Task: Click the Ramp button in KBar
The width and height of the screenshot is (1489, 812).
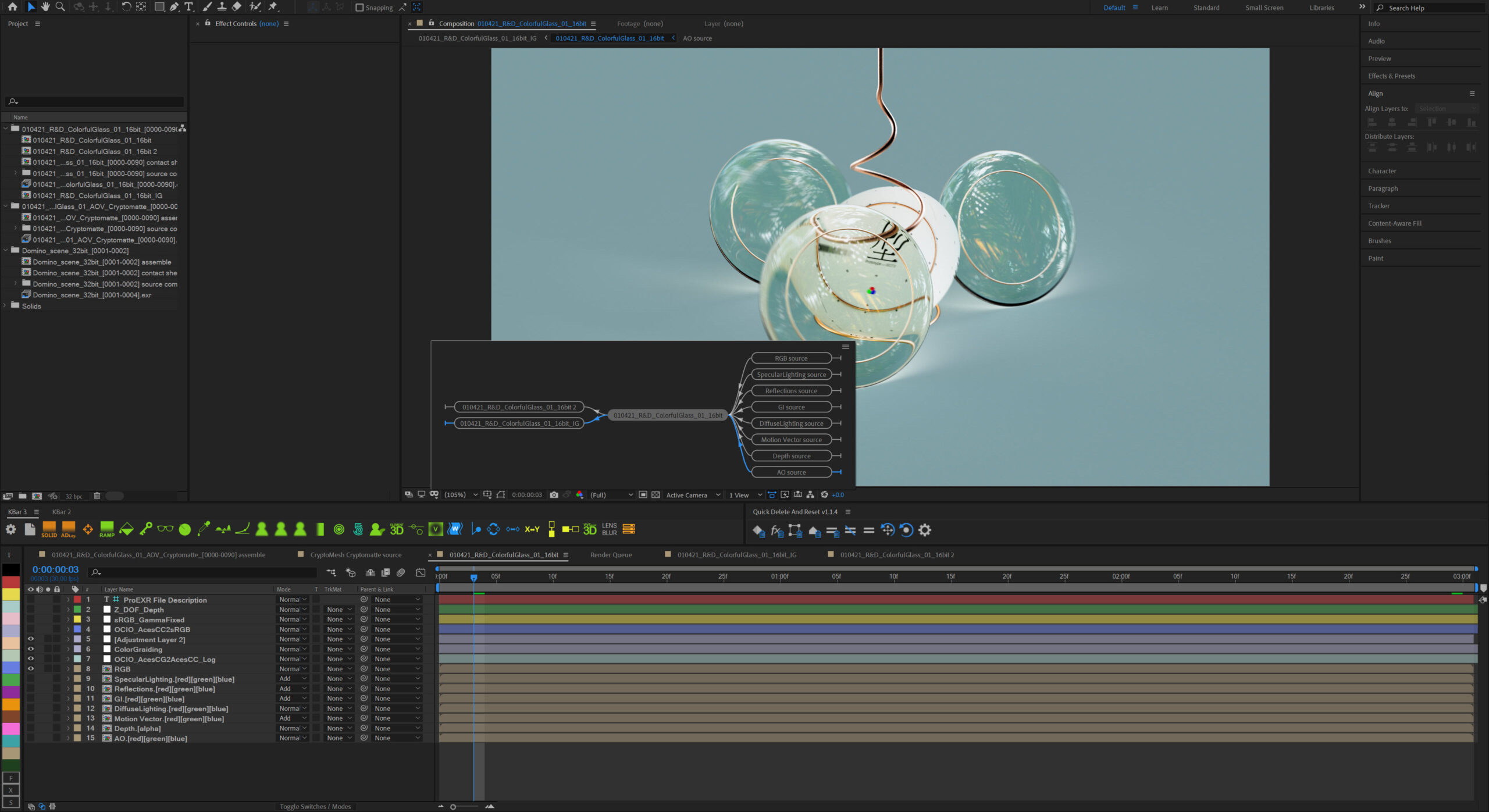Action: pos(107,529)
